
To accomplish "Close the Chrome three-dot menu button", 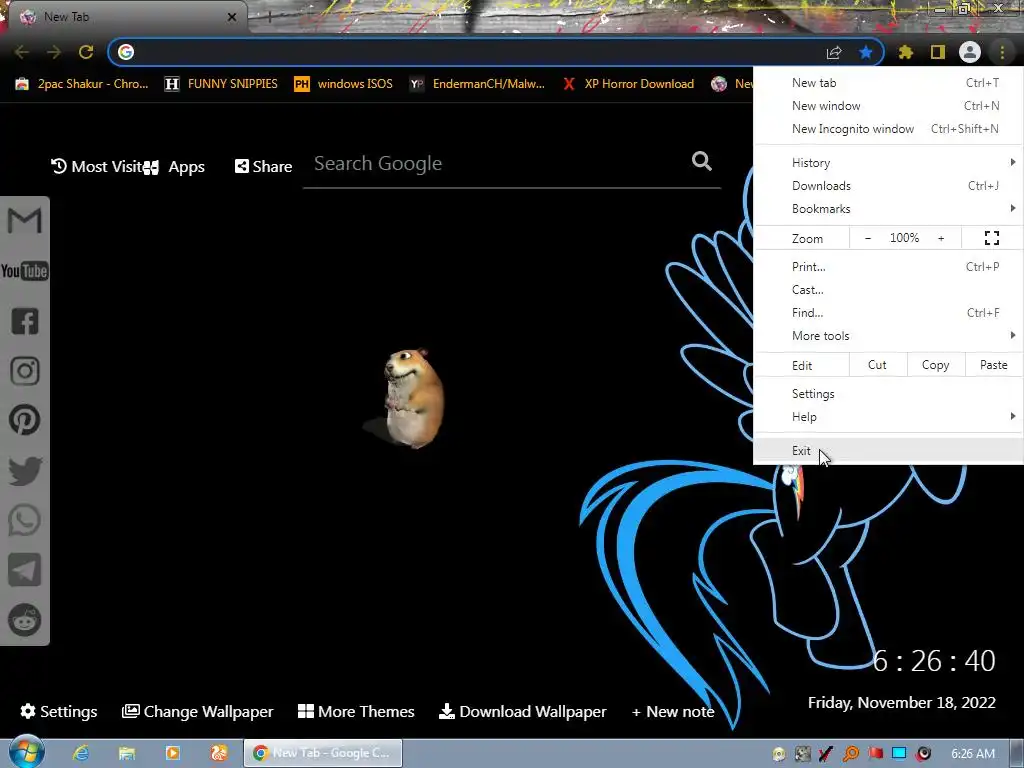I will pyautogui.click(x=1002, y=52).
